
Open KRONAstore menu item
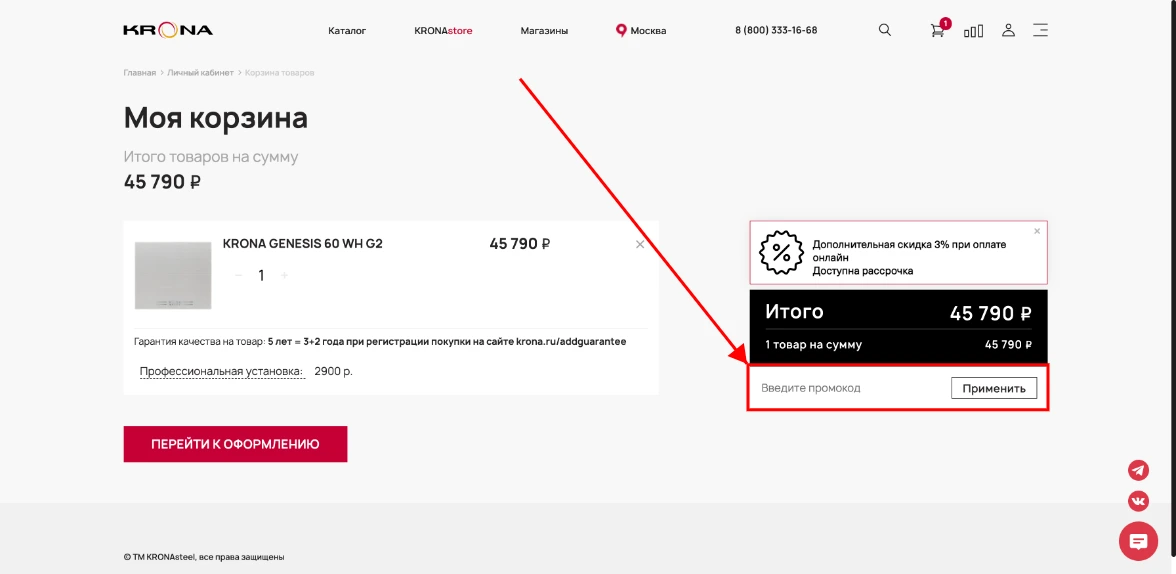(443, 31)
